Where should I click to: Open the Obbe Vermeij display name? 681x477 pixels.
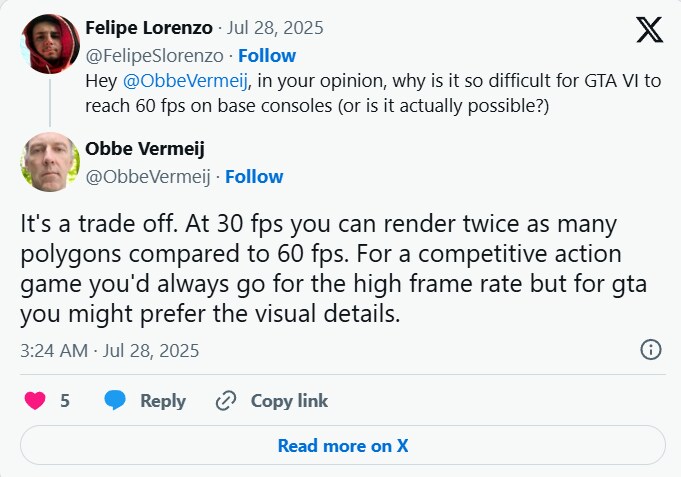pyautogui.click(x=145, y=149)
